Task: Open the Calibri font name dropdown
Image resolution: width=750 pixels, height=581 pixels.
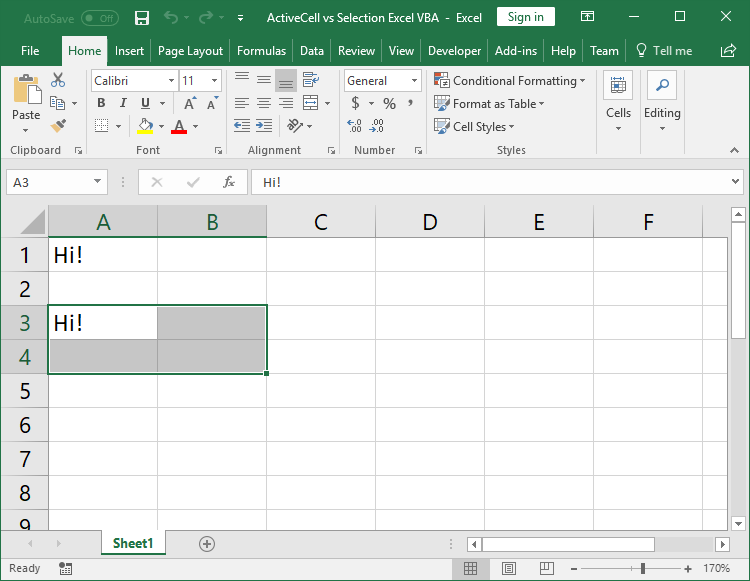Action: pyautogui.click(x=171, y=80)
